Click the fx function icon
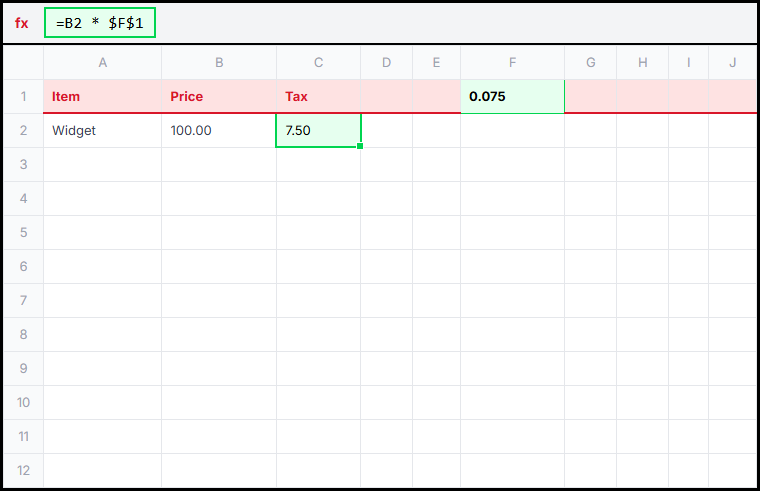760x491 pixels. point(22,23)
